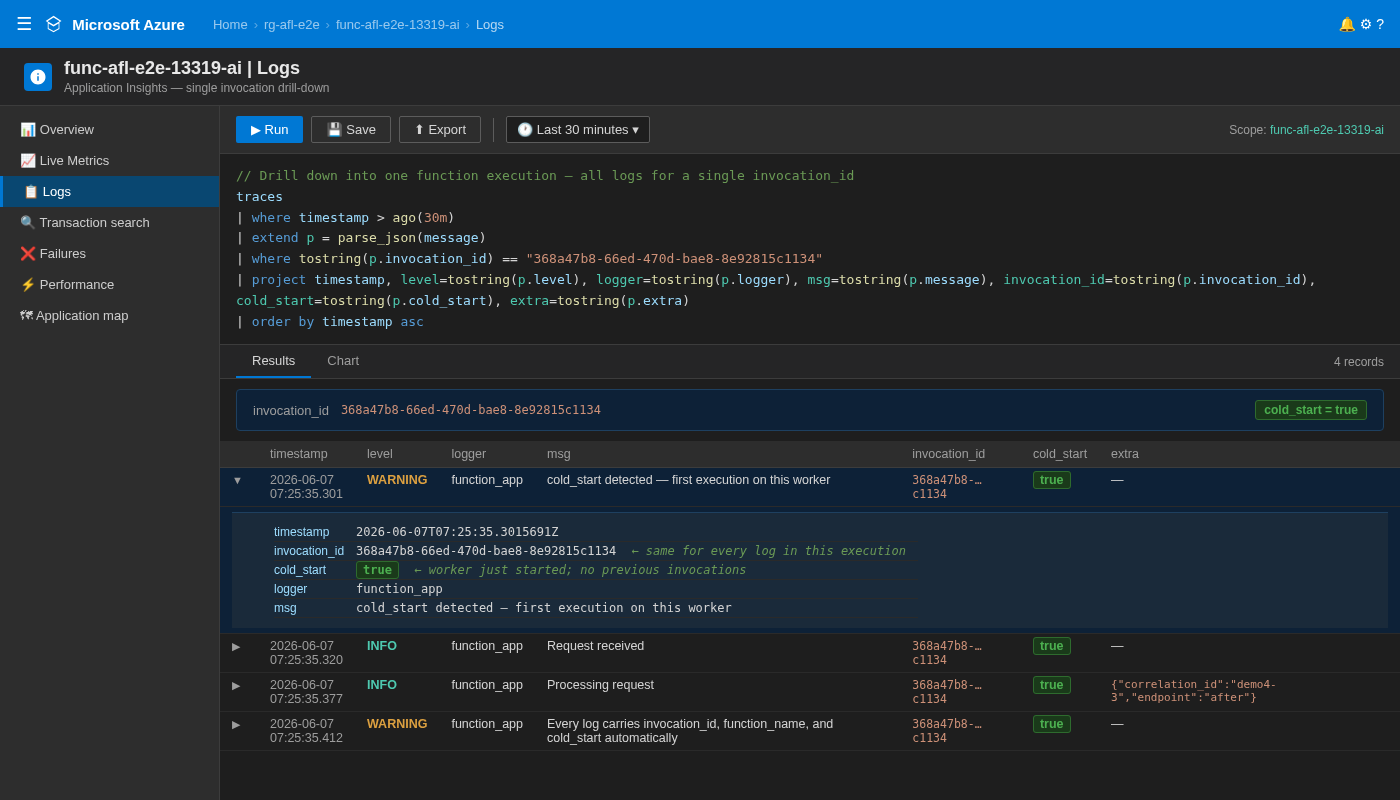
Task: Open Application map in the sidebar
Action: [110, 316]
